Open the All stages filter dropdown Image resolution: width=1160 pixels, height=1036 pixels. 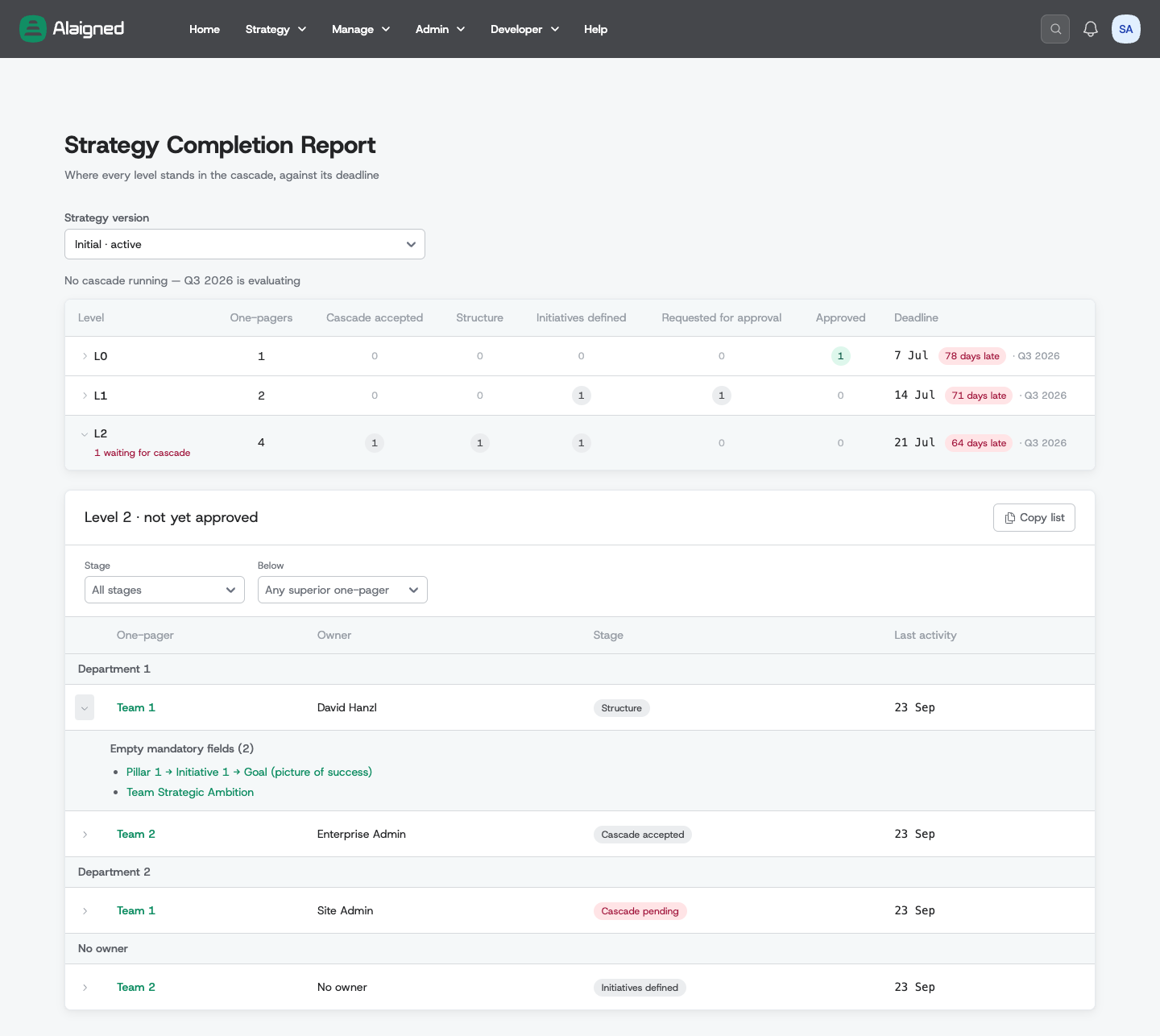point(164,590)
